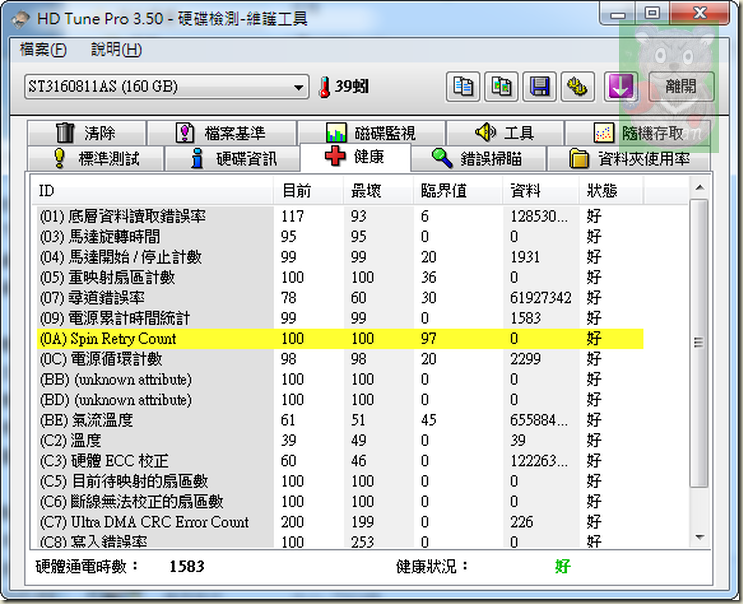Select the (09) 電源累計時間統計 row
The height and width of the screenshot is (604, 743).
pos(340,318)
